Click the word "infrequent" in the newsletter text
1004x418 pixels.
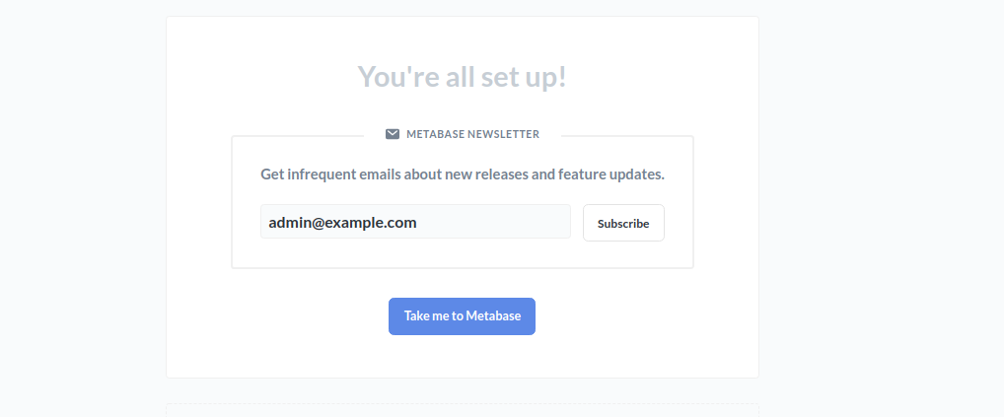tap(320, 174)
